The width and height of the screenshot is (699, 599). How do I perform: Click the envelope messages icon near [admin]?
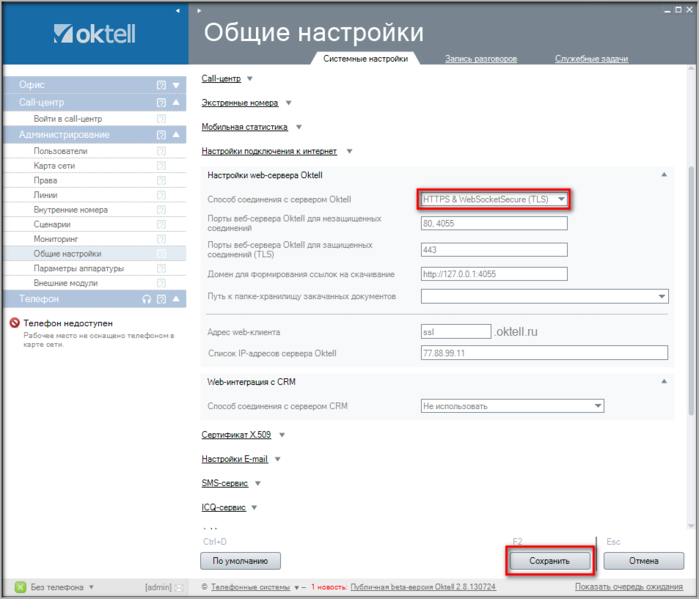179,587
